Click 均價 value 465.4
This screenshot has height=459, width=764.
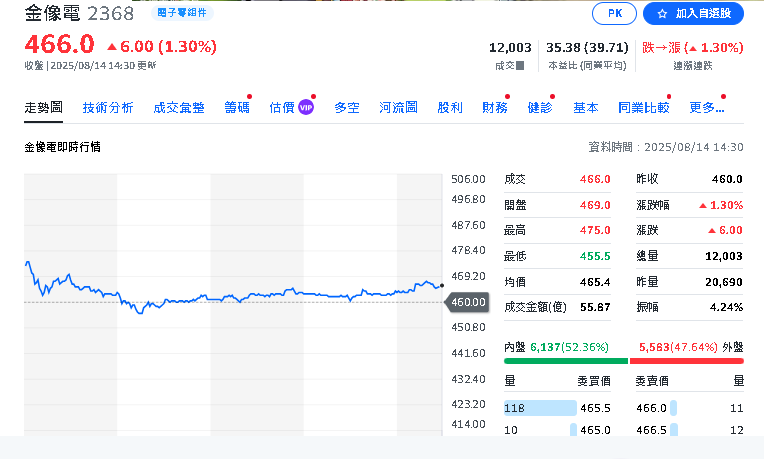coord(595,282)
